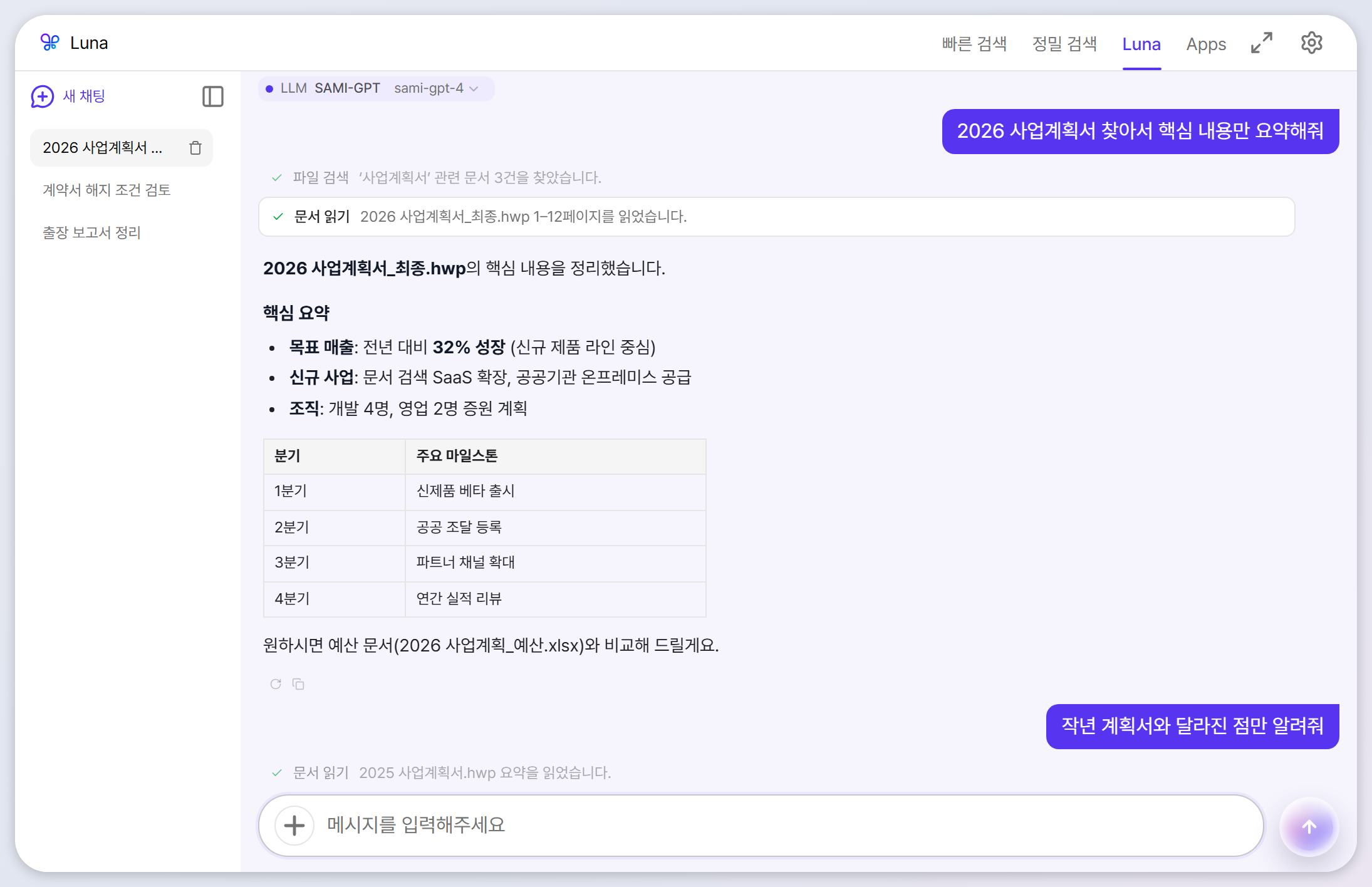Click the 1분기 table cell
This screenshot has width=1372, height=887.
point(335,491)
